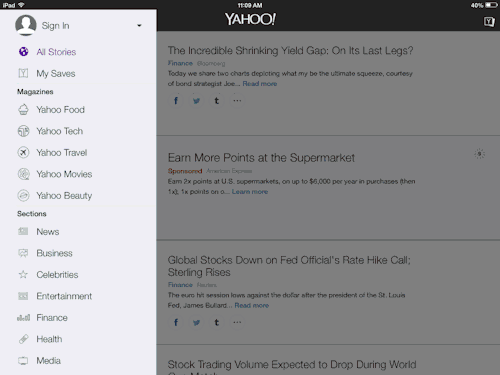Screen dimensions: 500x375
Task: Click the Yahoo Food cupcake icon
Action: click(x=23, y=110)
